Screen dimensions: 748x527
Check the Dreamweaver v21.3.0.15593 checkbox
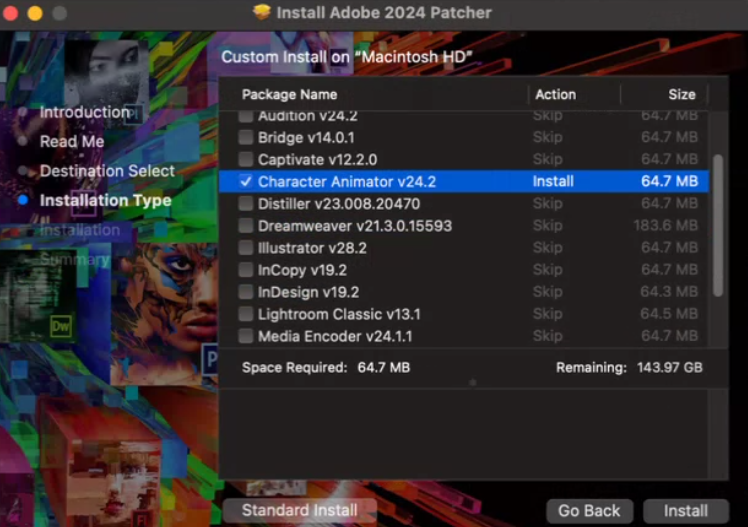(246, 226)
